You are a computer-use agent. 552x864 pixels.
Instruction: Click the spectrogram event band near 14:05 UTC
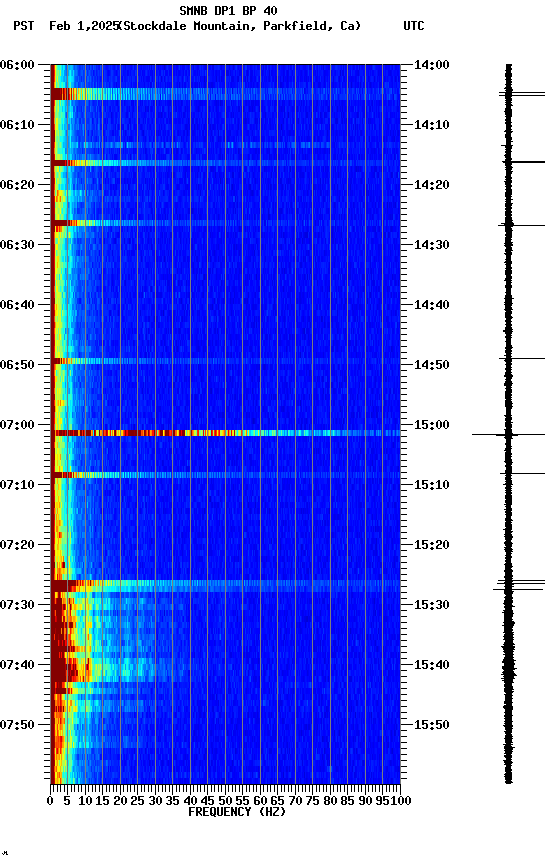click(x=225, y=94)
